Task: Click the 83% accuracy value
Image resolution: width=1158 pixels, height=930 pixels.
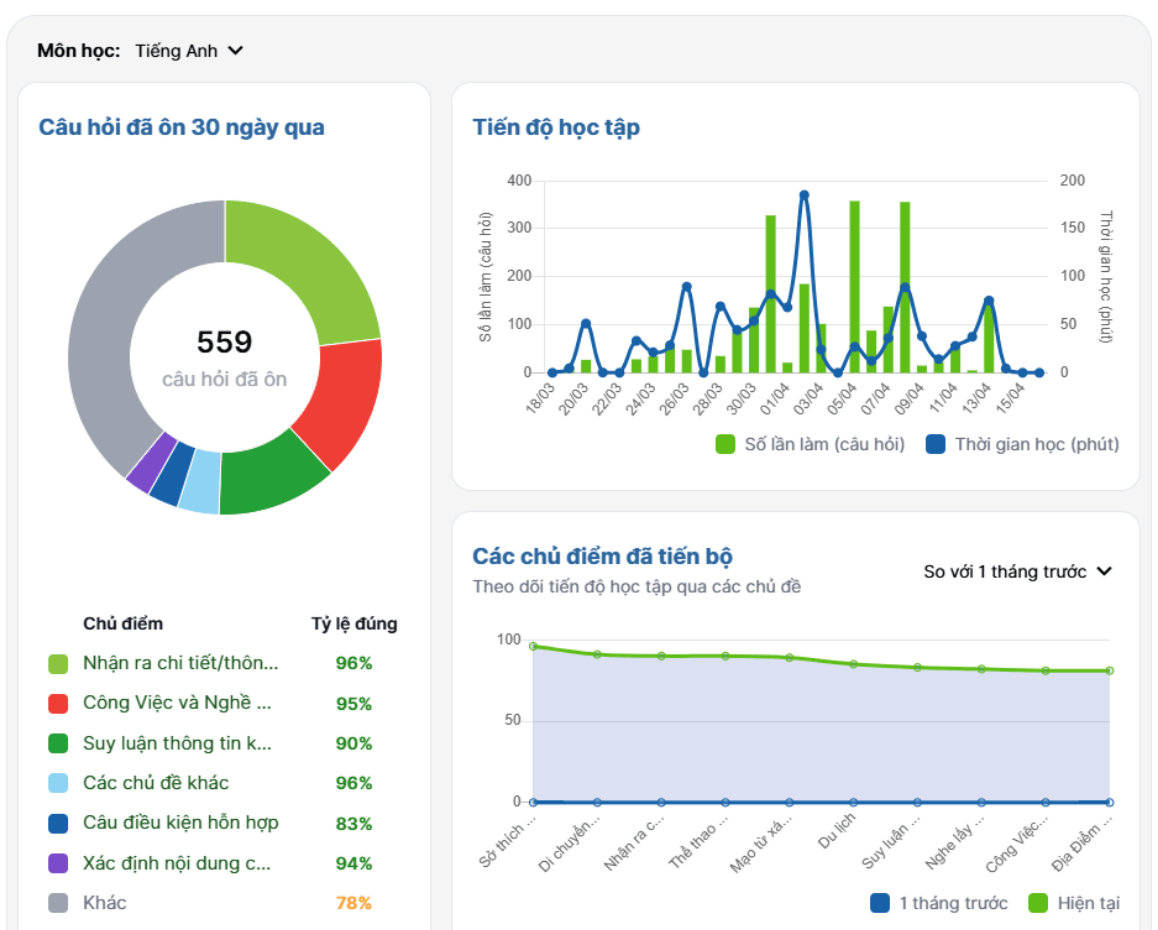Action: tap(354, 823)
